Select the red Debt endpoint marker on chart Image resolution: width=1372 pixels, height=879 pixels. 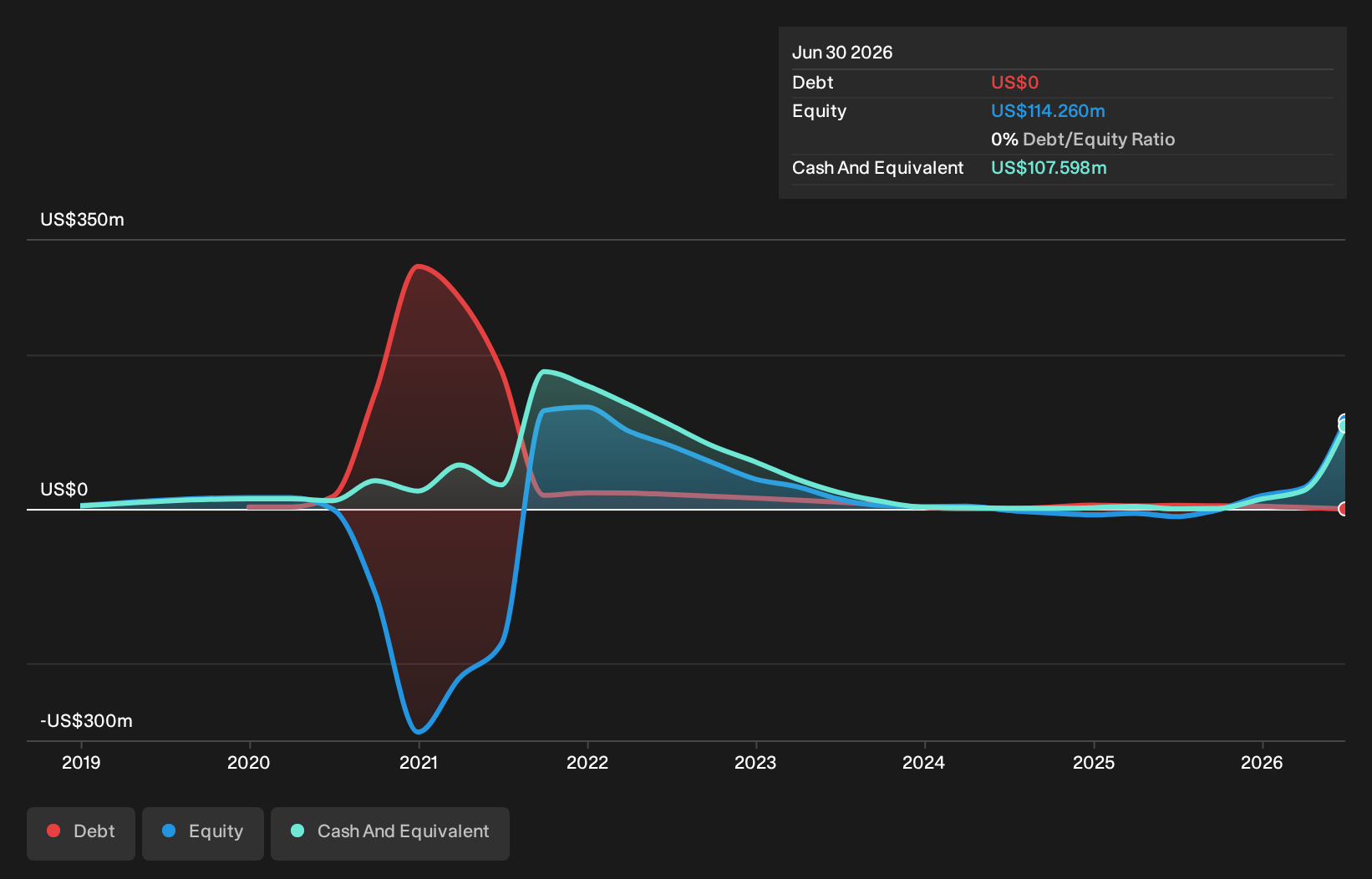(x=1343, y=509)
